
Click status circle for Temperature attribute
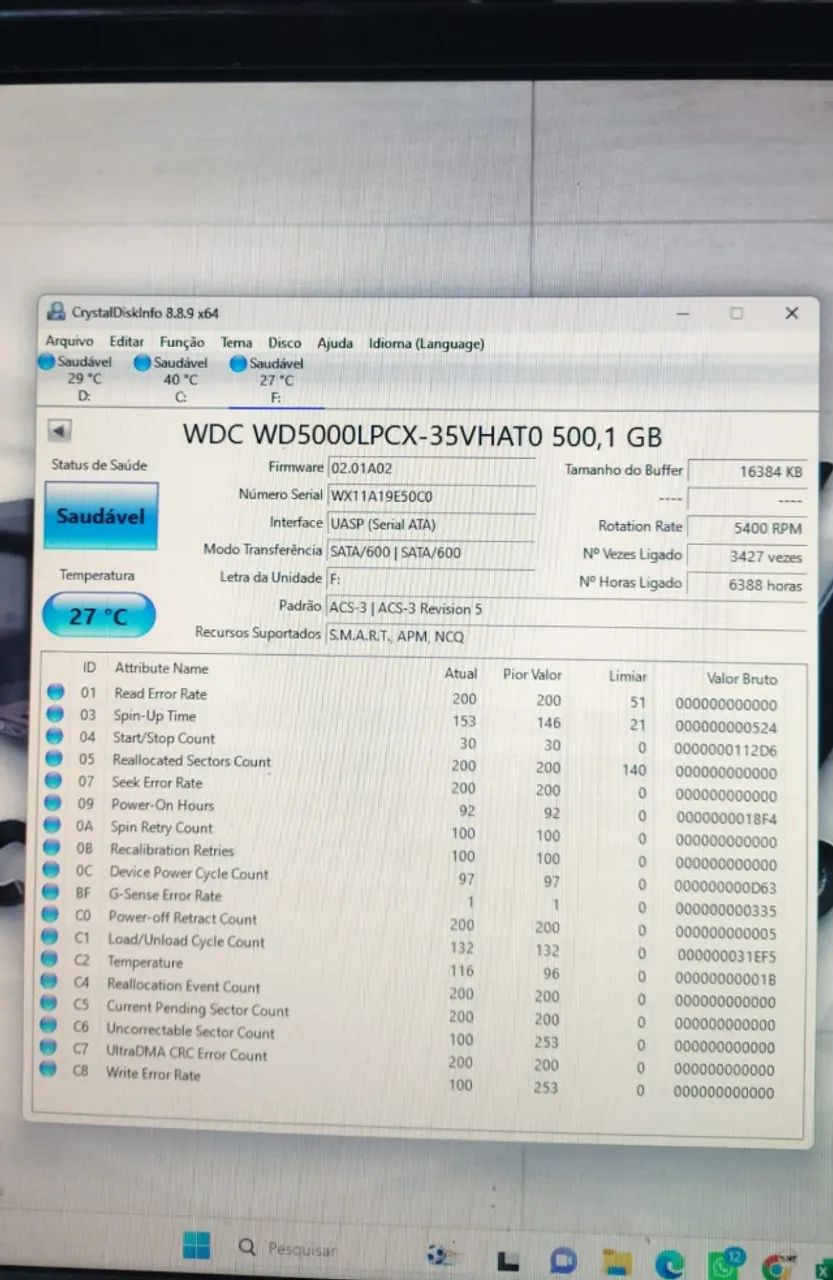50,959
